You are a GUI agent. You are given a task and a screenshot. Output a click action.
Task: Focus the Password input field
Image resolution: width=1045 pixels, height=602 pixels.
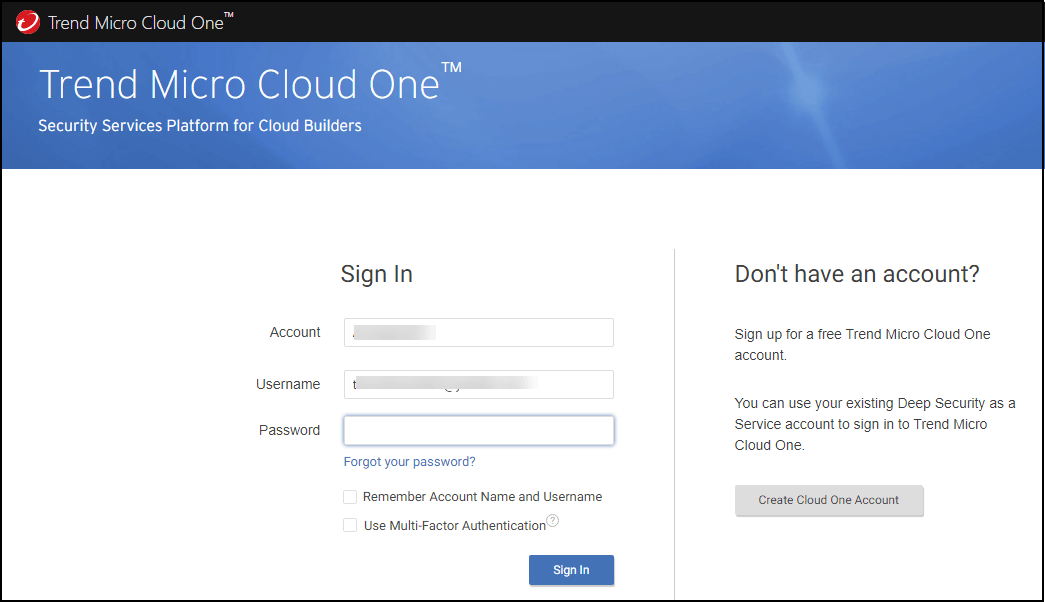pyautogui.click(x=478, y=429)
